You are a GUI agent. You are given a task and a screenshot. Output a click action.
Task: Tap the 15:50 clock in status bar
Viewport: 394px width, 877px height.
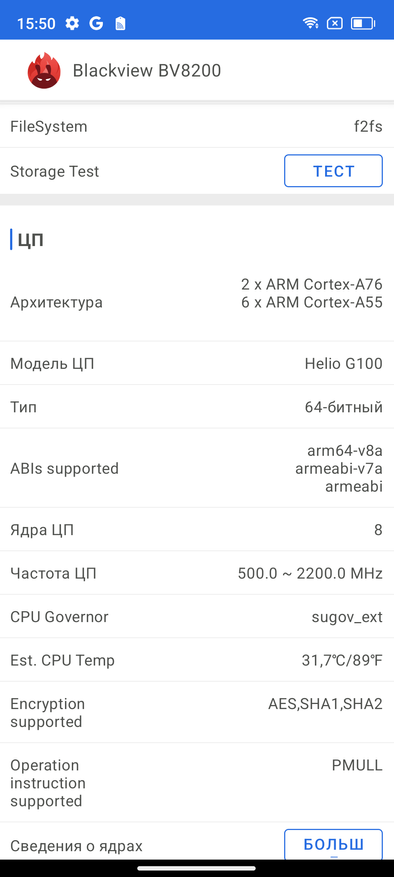(36, 23)
